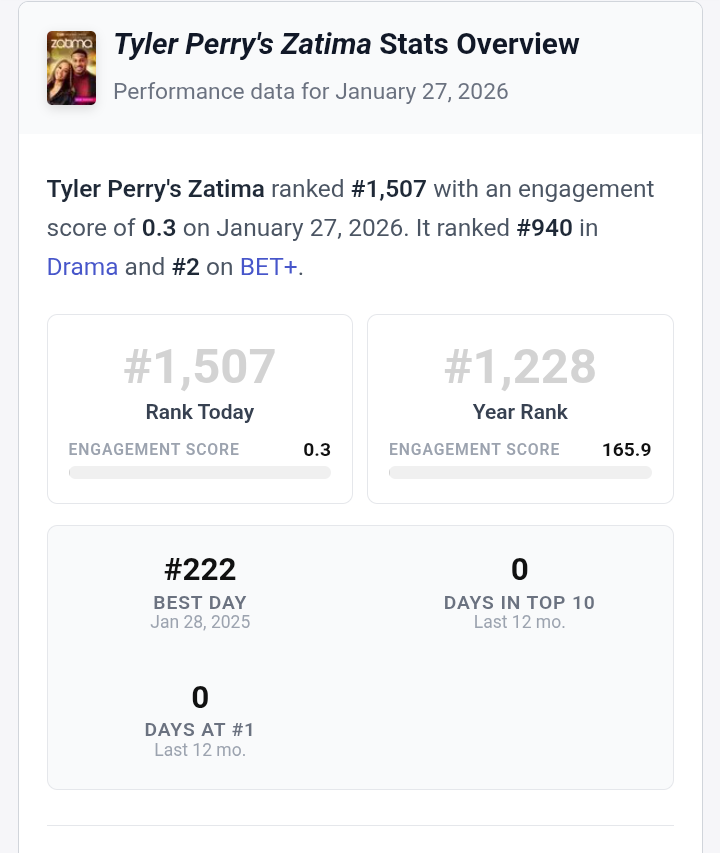Click the 165.9 engagement score value

[627, 450]
